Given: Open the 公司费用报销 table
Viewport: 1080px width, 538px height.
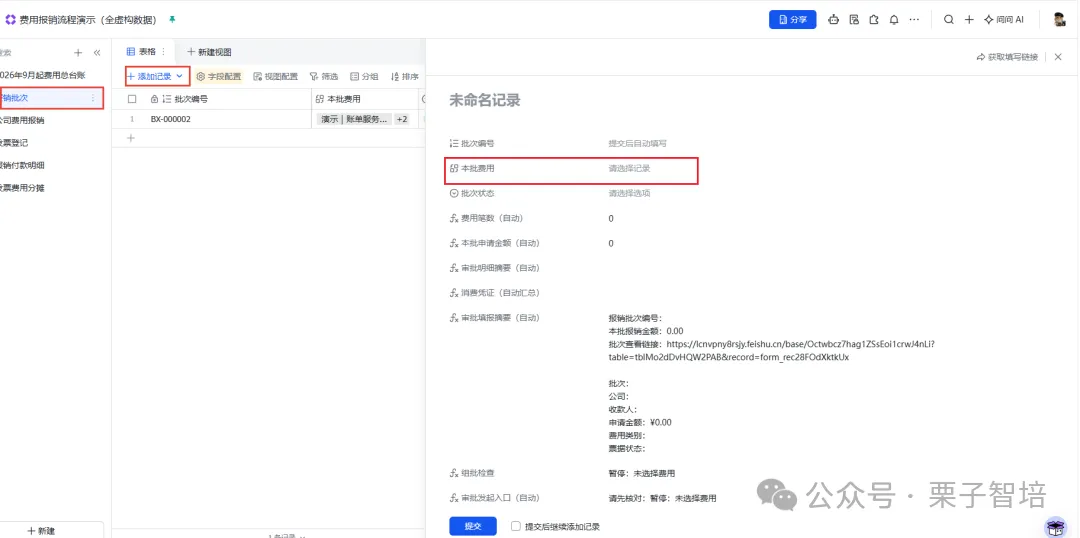Looking at the screenshot, I should click(22, 120).
